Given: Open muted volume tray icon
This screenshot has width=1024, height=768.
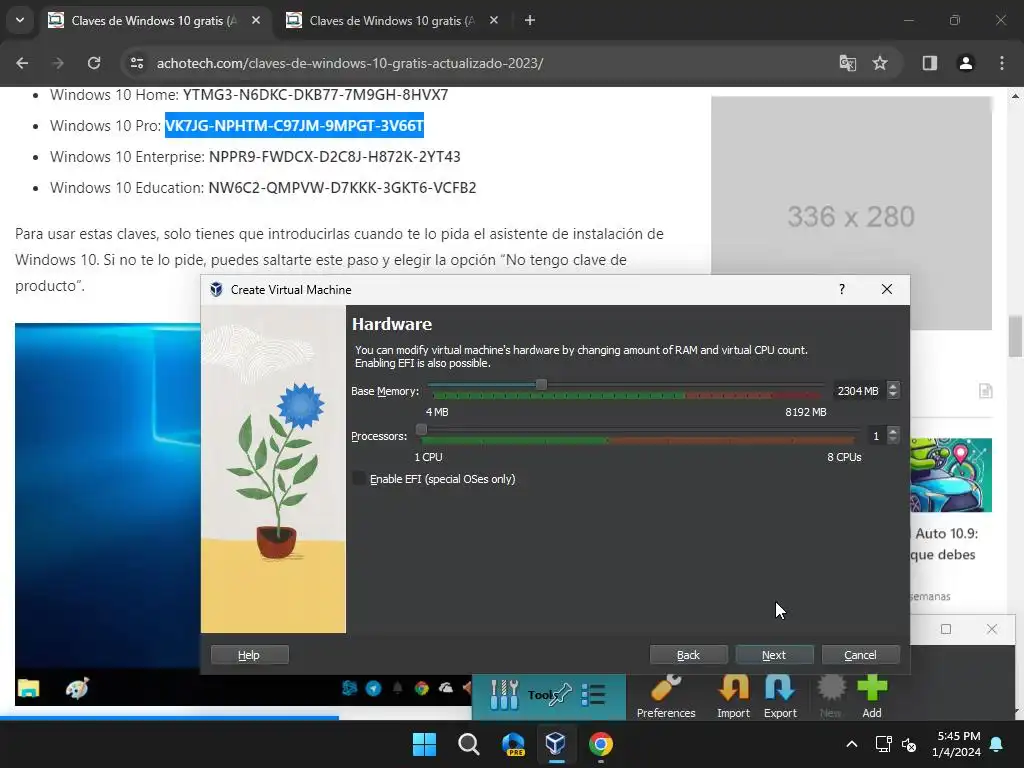Looking at the screenshot, I should [x=909, y=744].
